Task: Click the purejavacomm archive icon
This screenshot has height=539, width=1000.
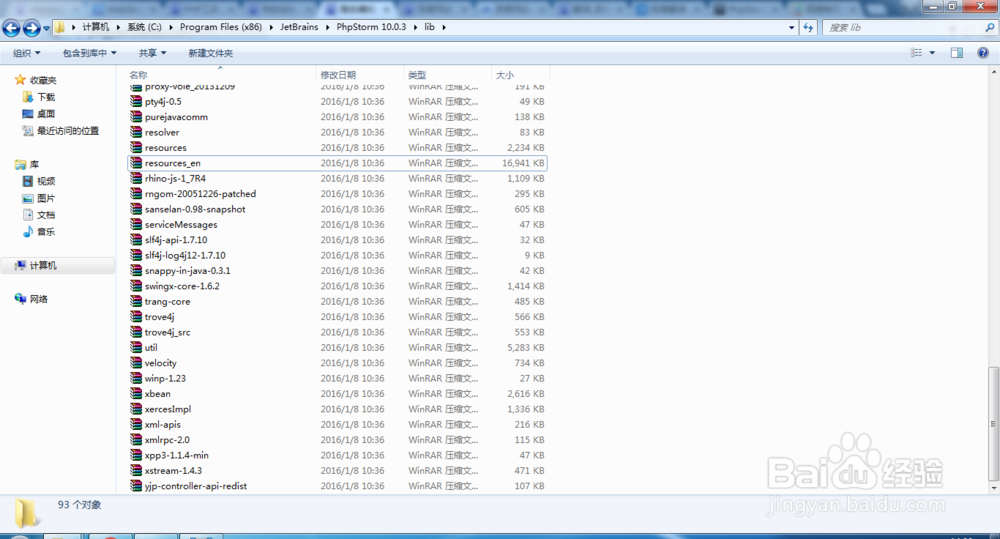Action: 136,117
